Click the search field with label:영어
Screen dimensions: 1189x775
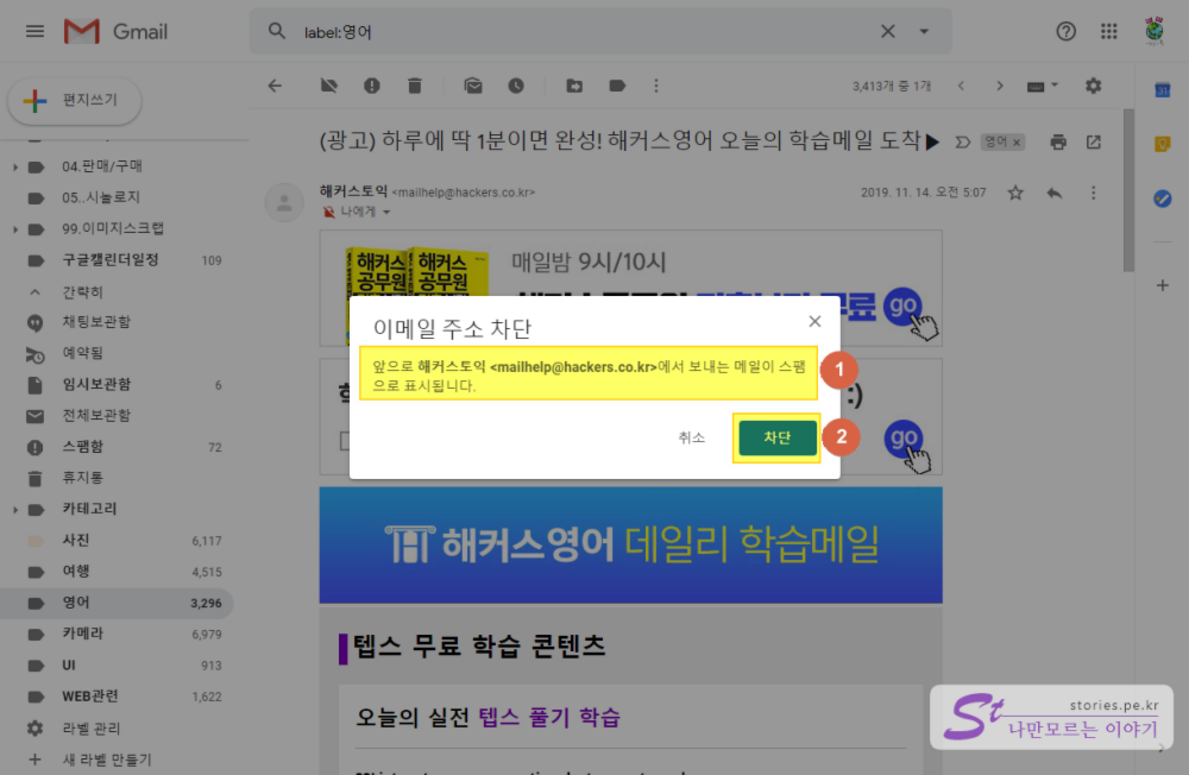tap(580, 32)
